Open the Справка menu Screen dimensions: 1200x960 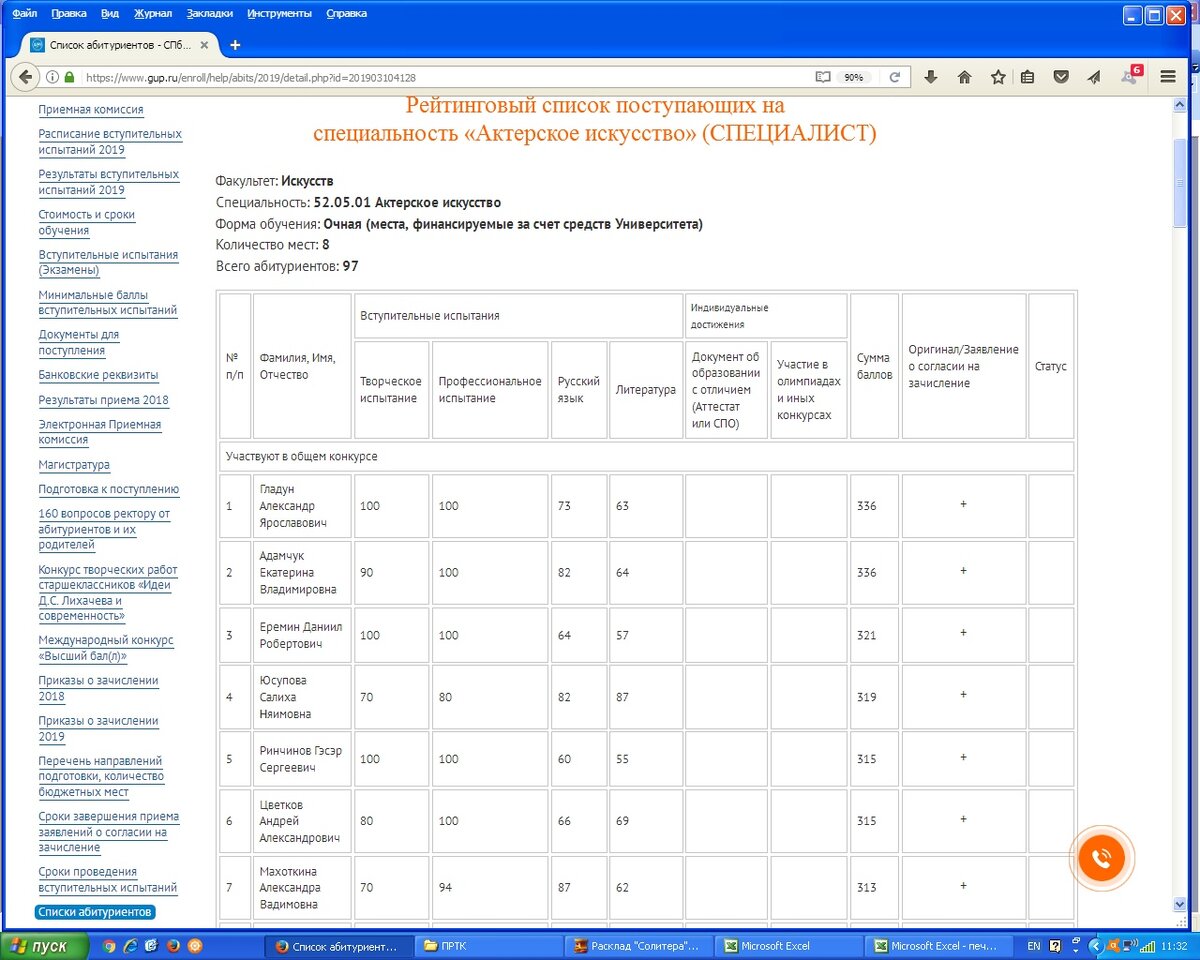[x=346, y=13]
